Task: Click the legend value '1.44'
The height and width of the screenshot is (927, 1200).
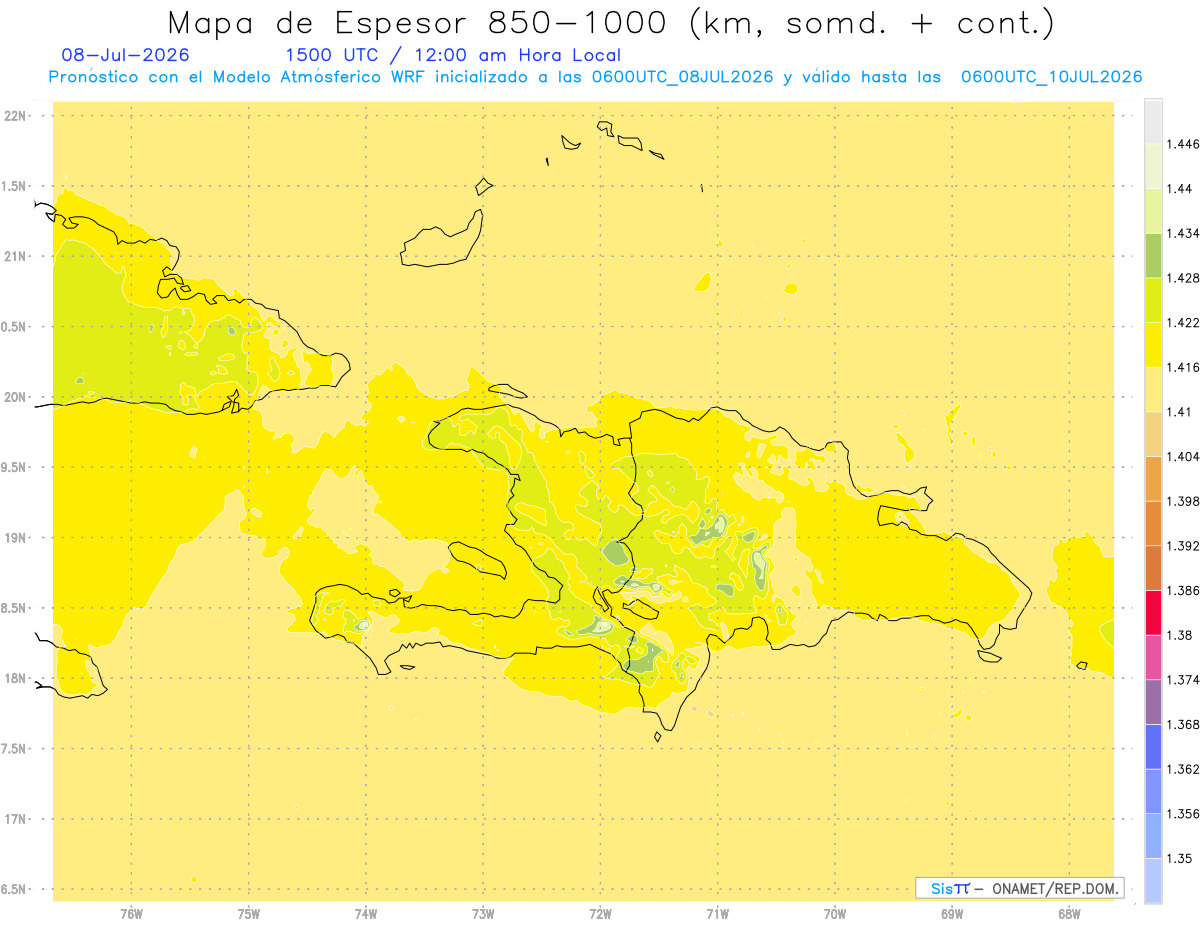Action: tap(1179, 189)
